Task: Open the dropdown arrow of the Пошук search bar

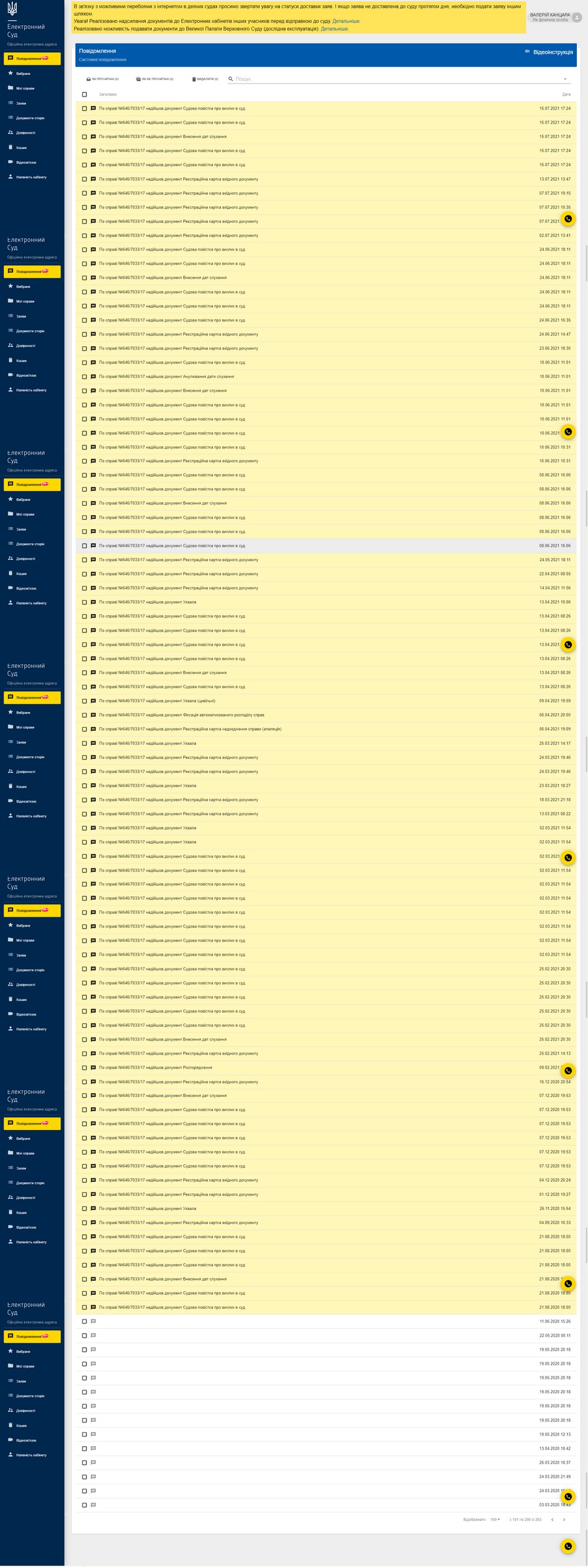Action: 565,79
